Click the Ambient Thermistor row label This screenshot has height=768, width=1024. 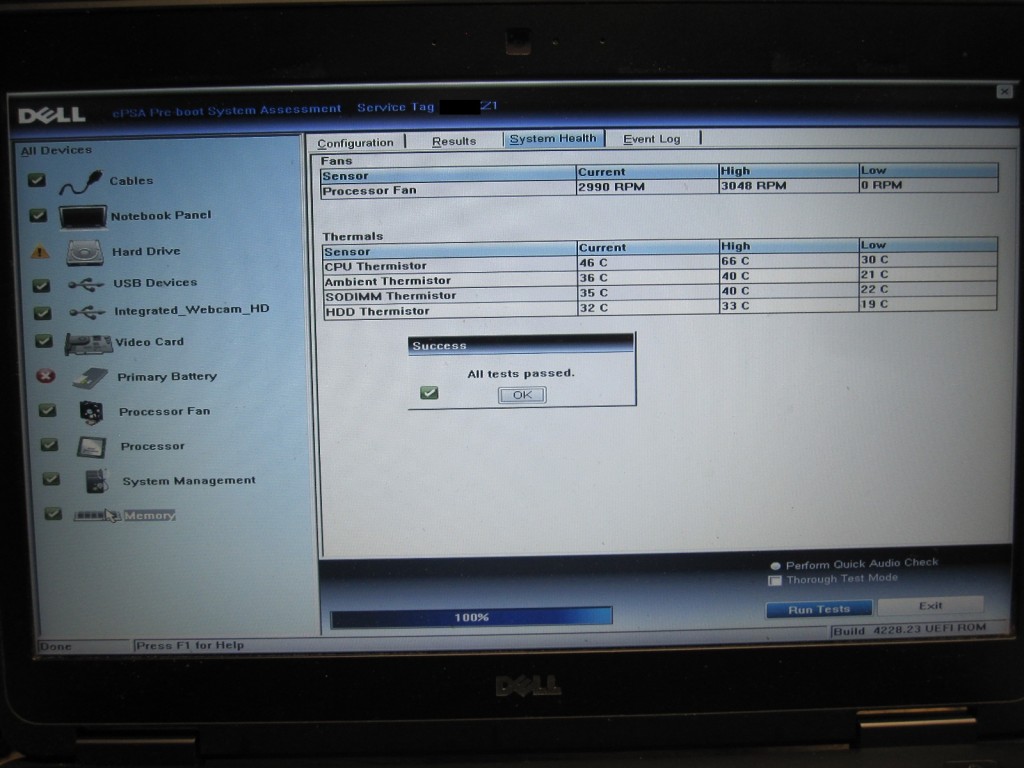point(388,281)
